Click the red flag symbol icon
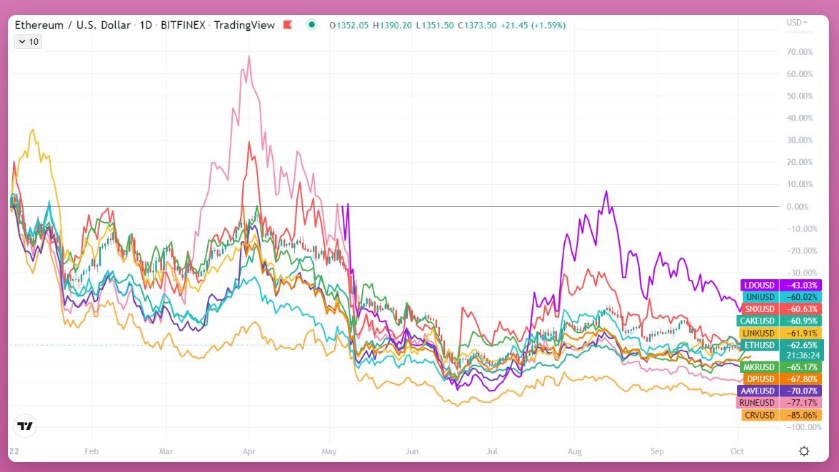Viewport: 839px width, 472px height. point(288,25)
